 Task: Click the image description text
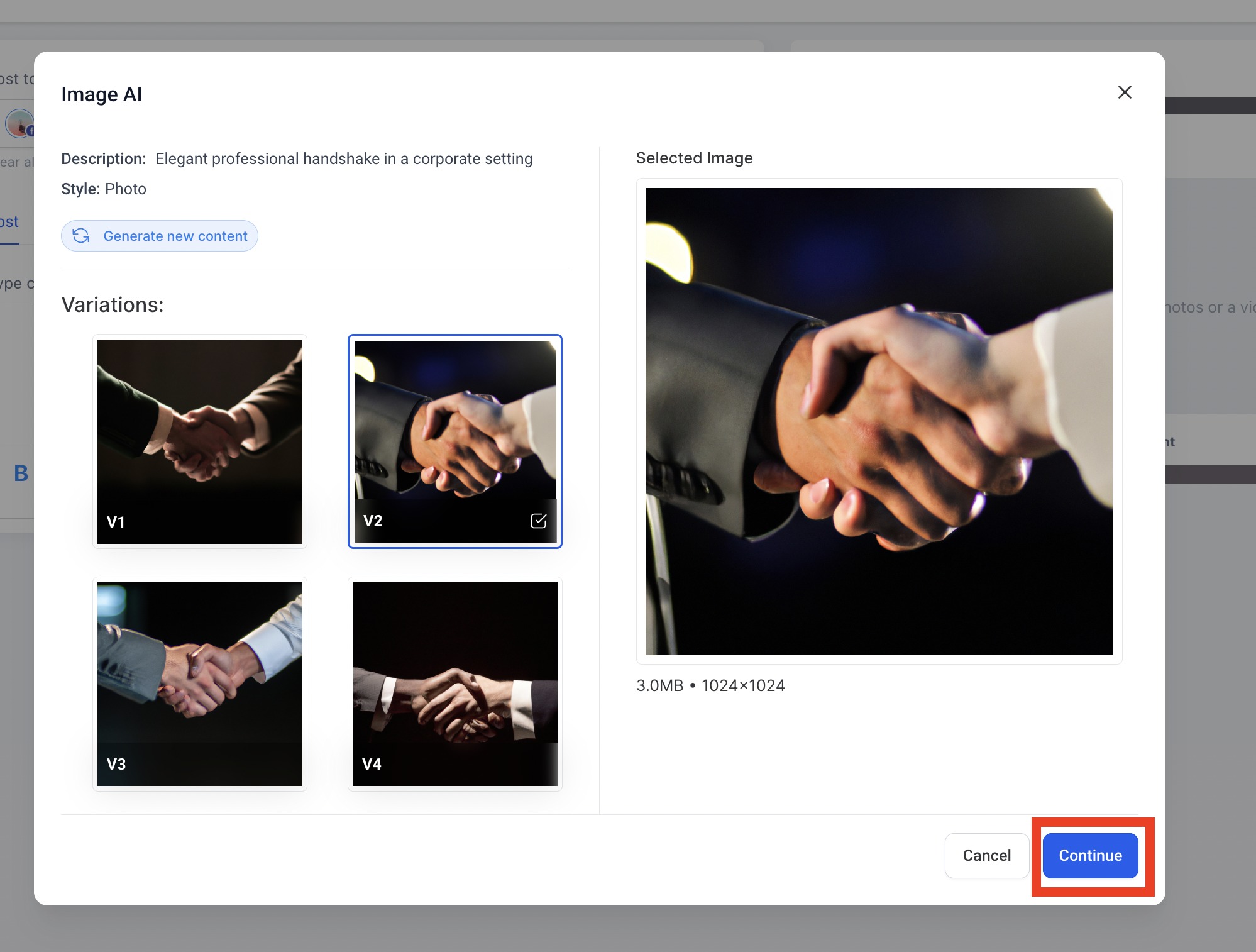[x=344, y=159]
